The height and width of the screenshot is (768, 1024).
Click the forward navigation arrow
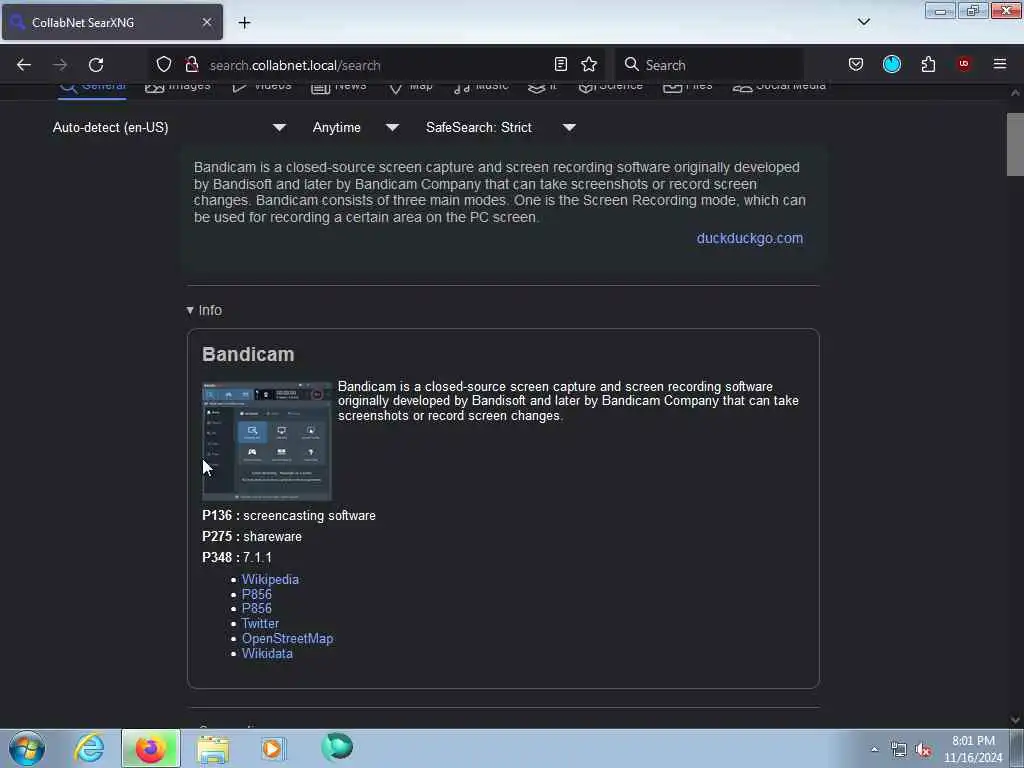[59, 65]
